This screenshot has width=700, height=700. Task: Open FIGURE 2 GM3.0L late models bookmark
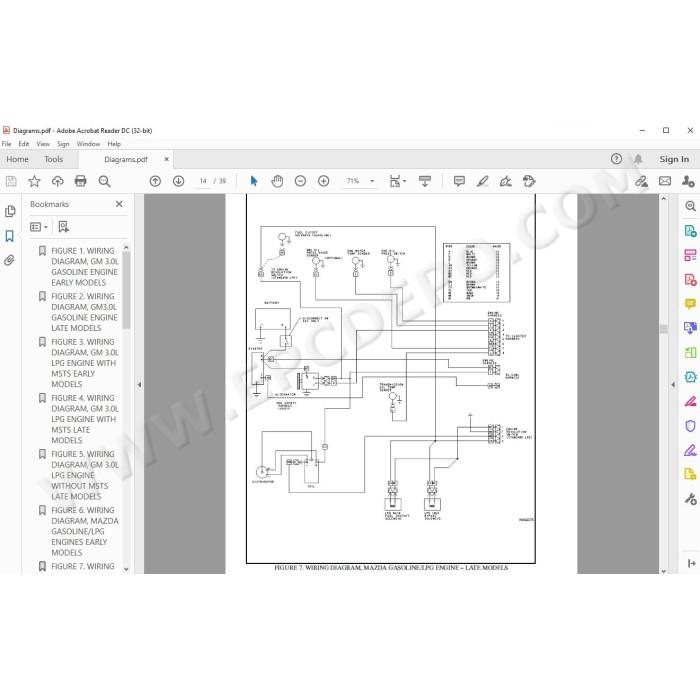coord(84,312)
